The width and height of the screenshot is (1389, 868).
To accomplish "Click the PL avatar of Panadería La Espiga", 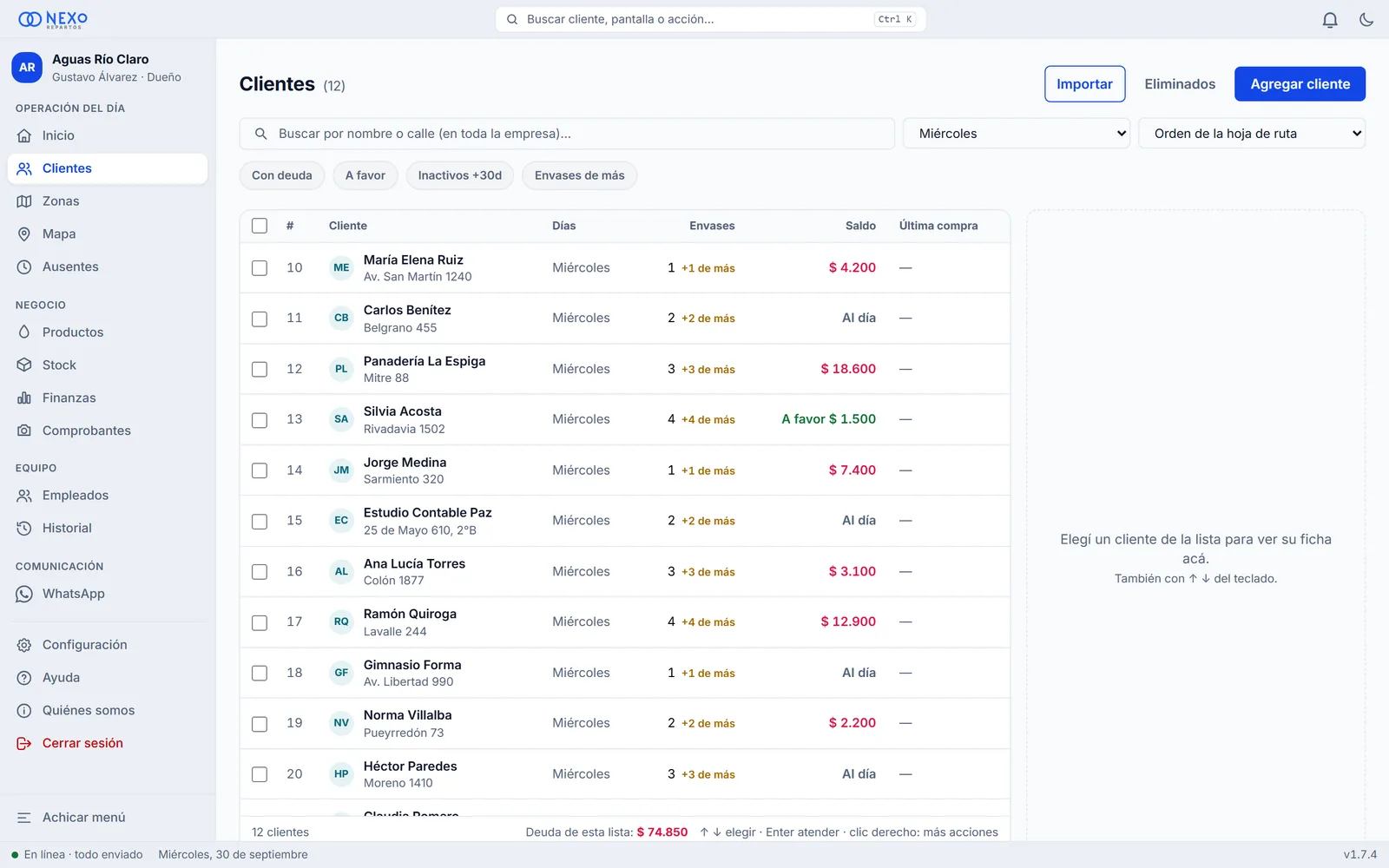I will (341, 369).
